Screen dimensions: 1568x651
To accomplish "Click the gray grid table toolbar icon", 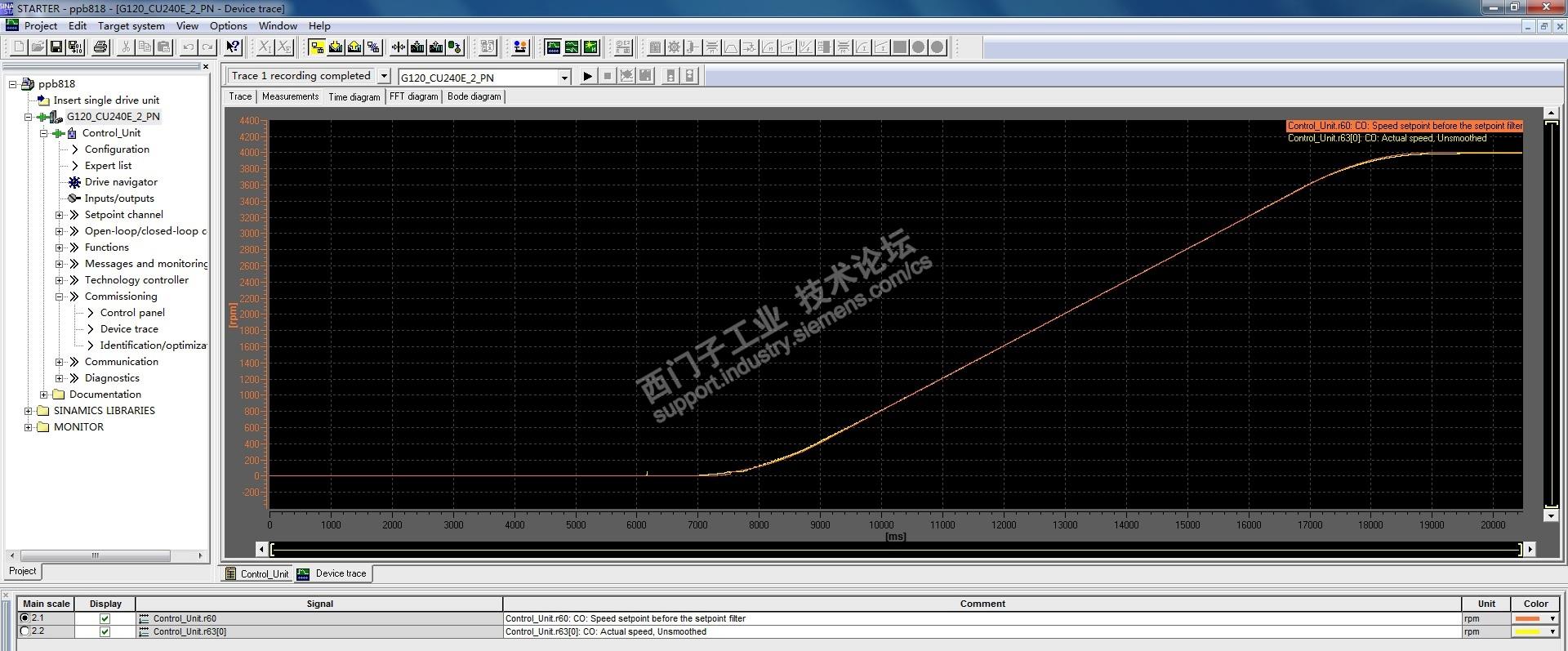I will point(655,47).
